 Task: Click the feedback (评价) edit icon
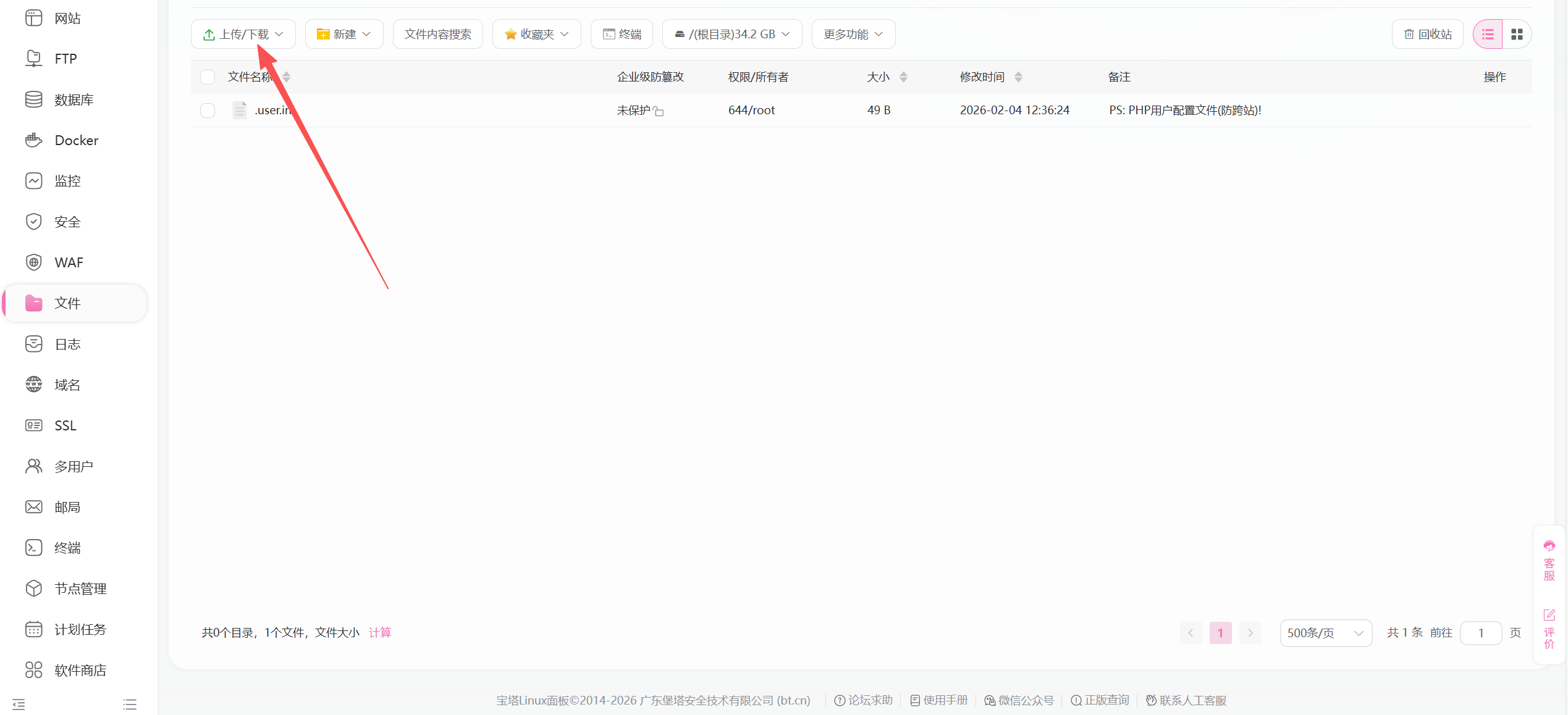coord(1549,615)
